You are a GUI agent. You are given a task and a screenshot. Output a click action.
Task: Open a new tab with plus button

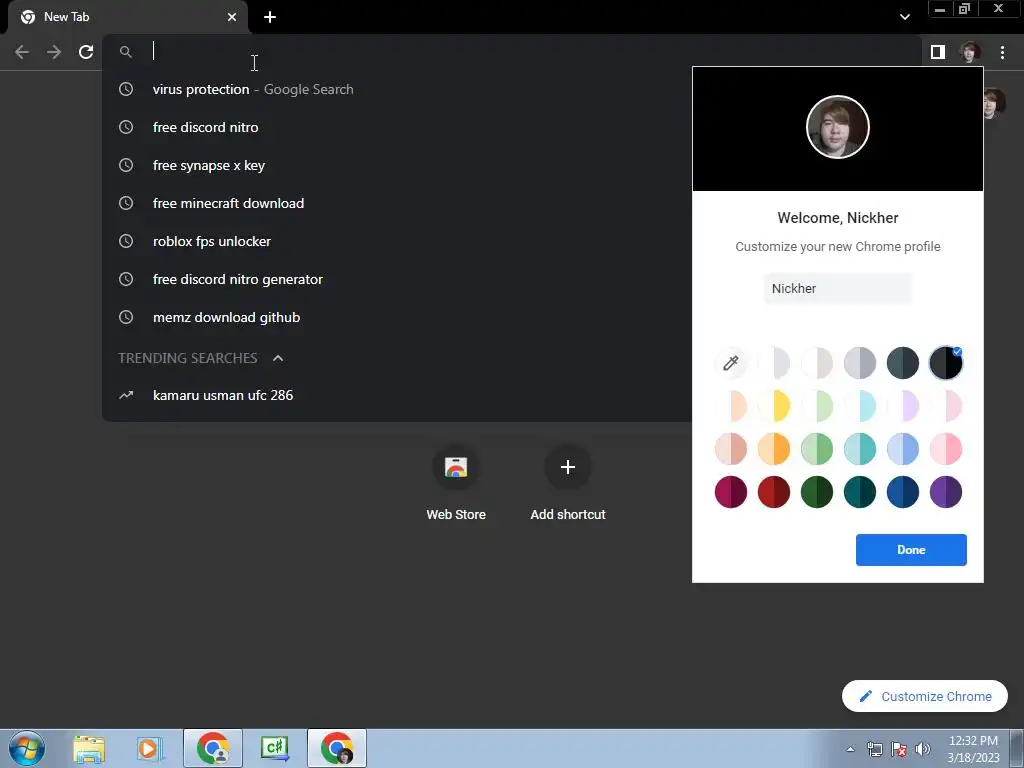(x=270, y=17)
